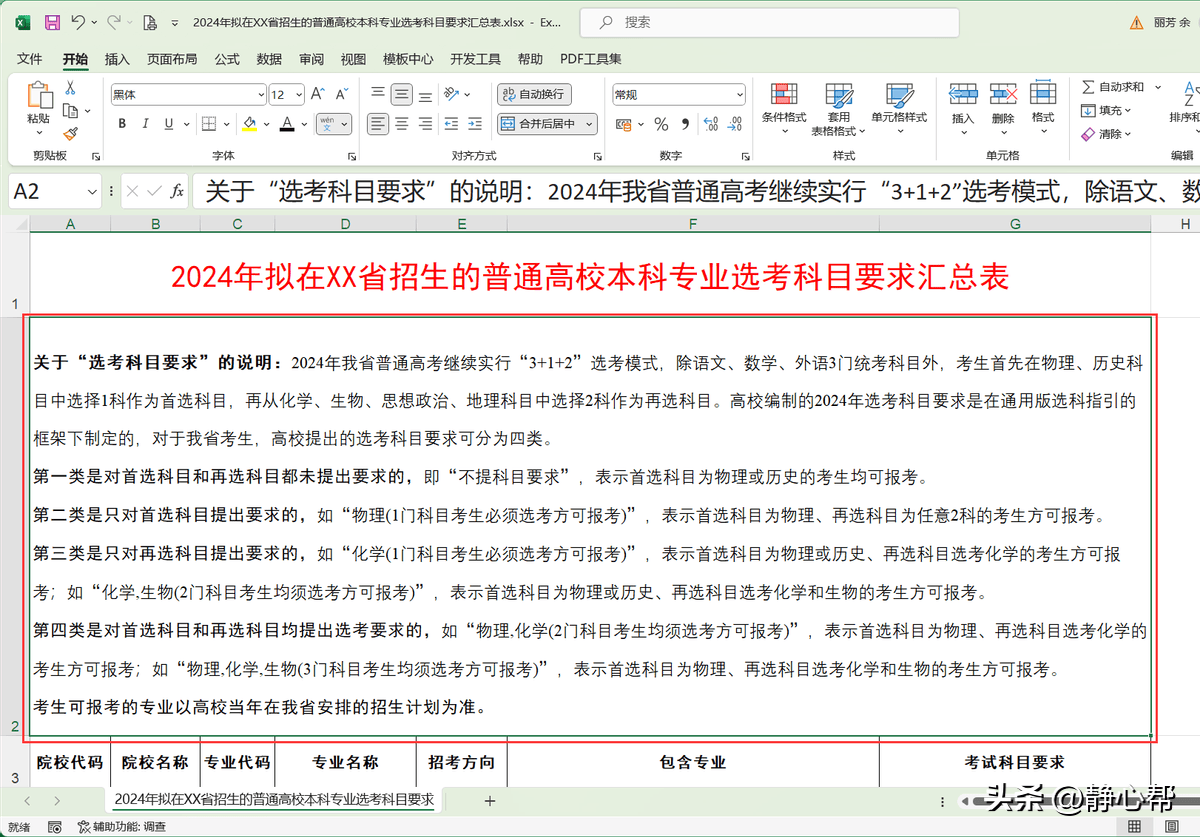Open the number format dropdown (常规)

[x=739, y=94]
